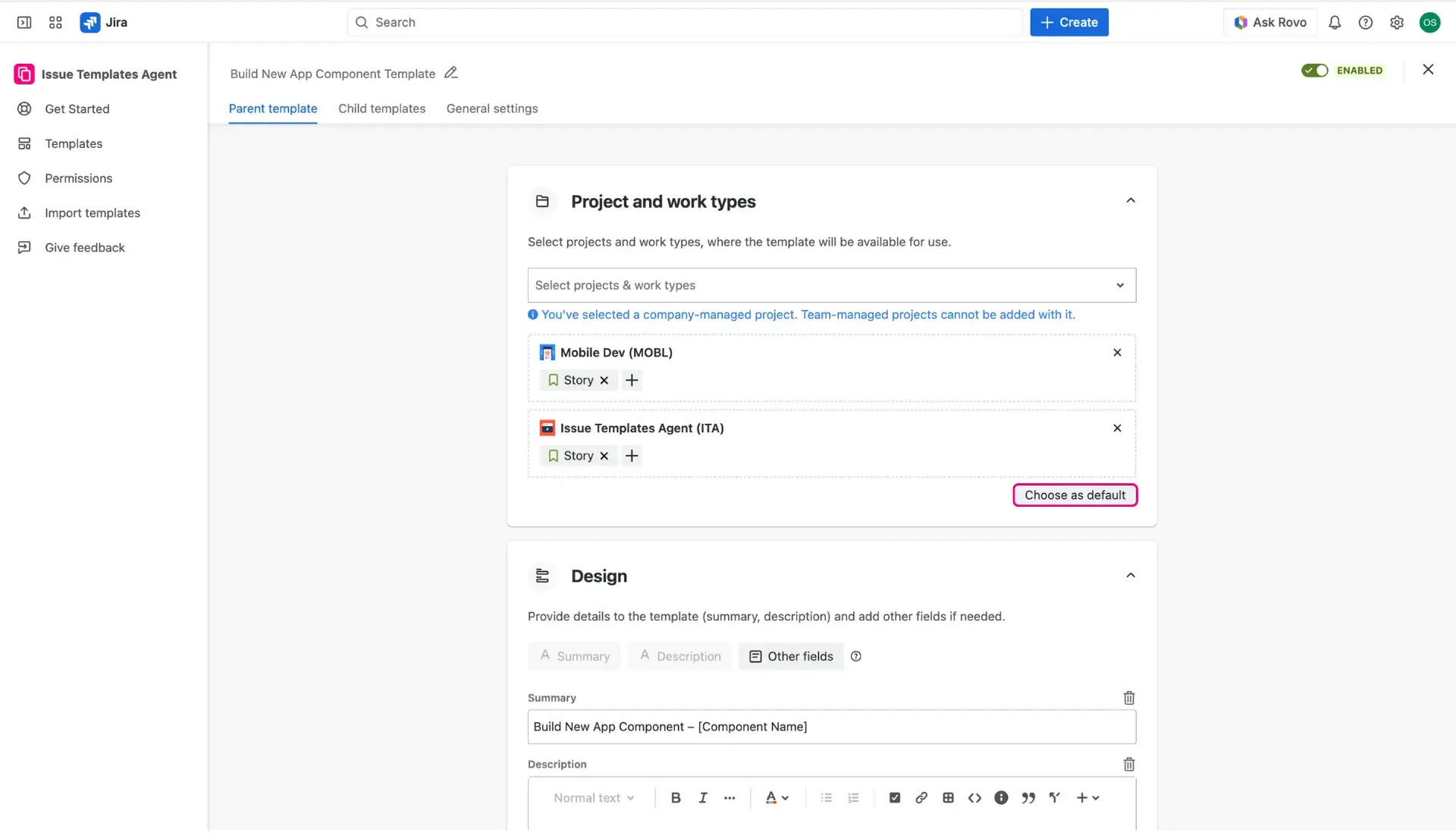Add another work type to Mobile Dev project

click(x=632, y=380)
